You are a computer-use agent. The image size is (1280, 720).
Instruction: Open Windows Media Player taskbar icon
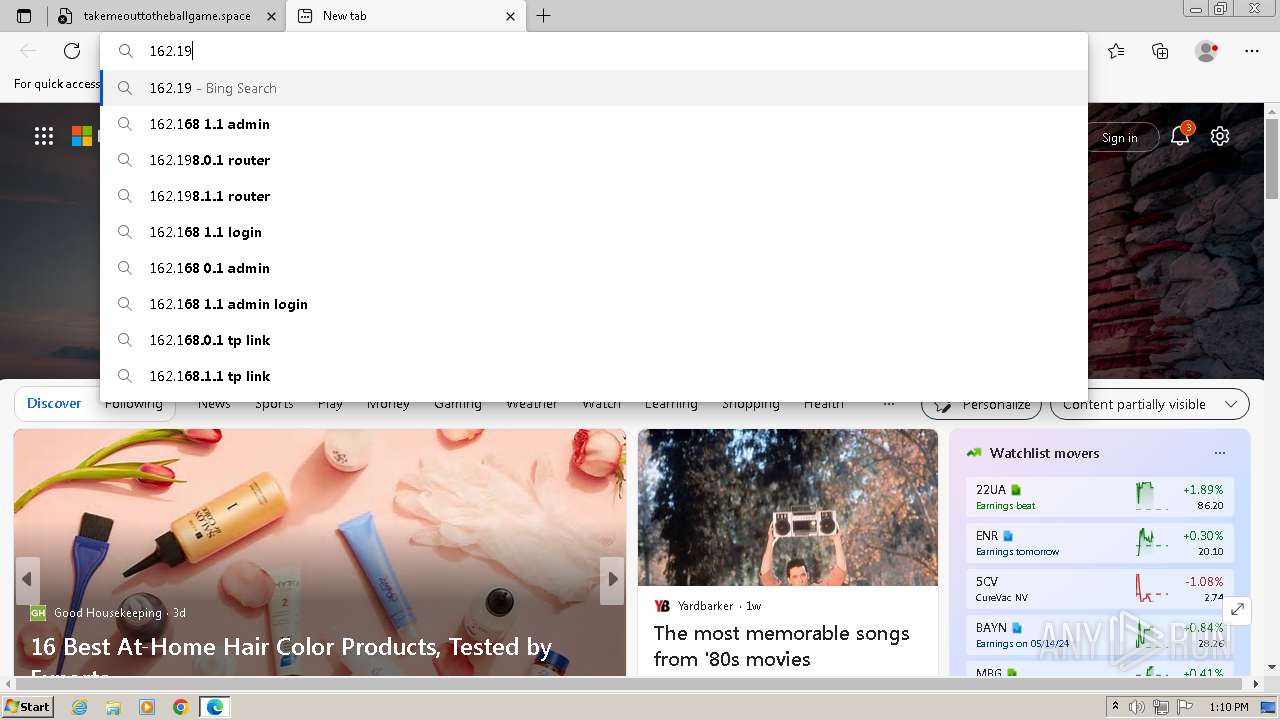click(x=147, y=707)
